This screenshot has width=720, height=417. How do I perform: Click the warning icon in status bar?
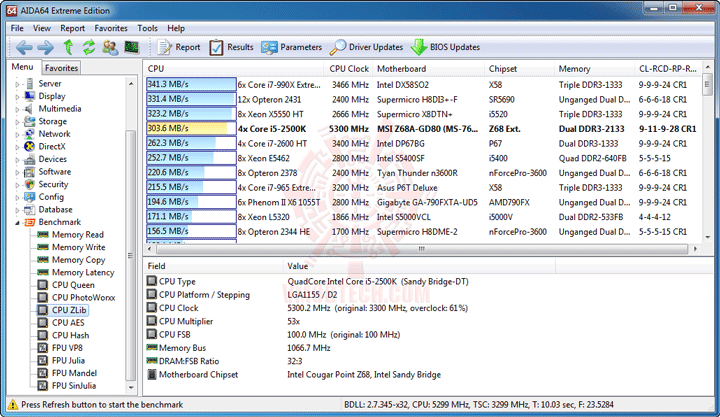13,405
